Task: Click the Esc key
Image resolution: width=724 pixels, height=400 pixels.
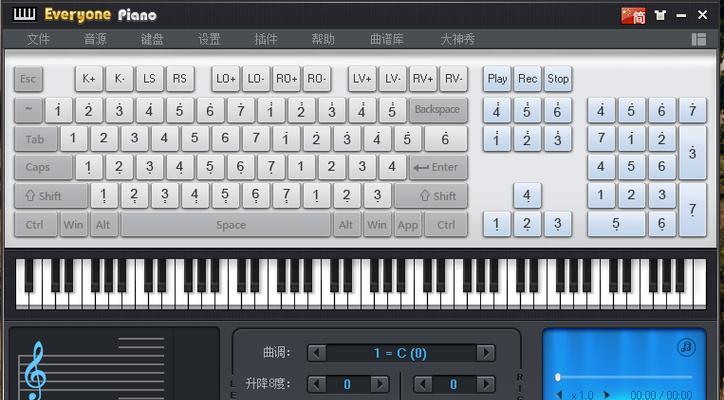Action: (x=28, y=79)
